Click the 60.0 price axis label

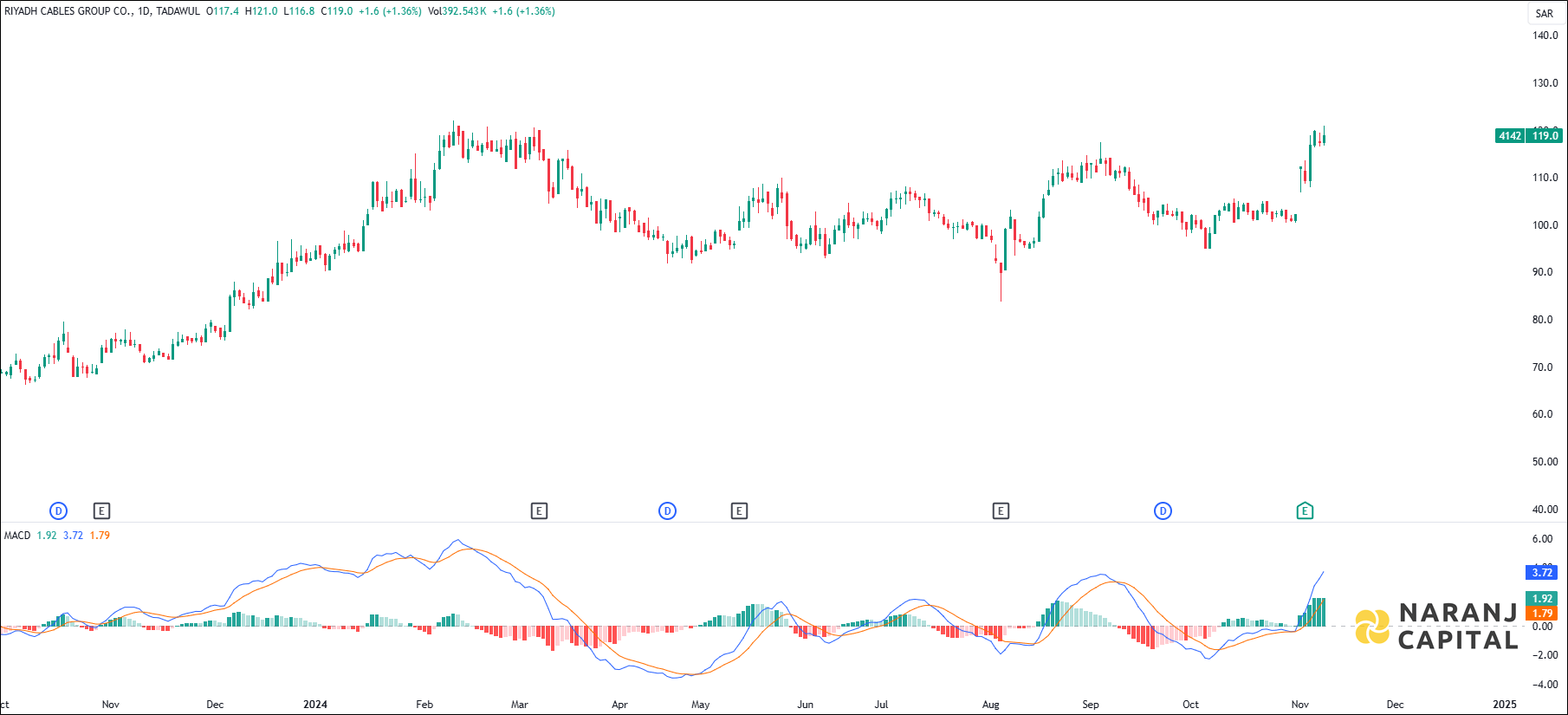coord(1543,414)
